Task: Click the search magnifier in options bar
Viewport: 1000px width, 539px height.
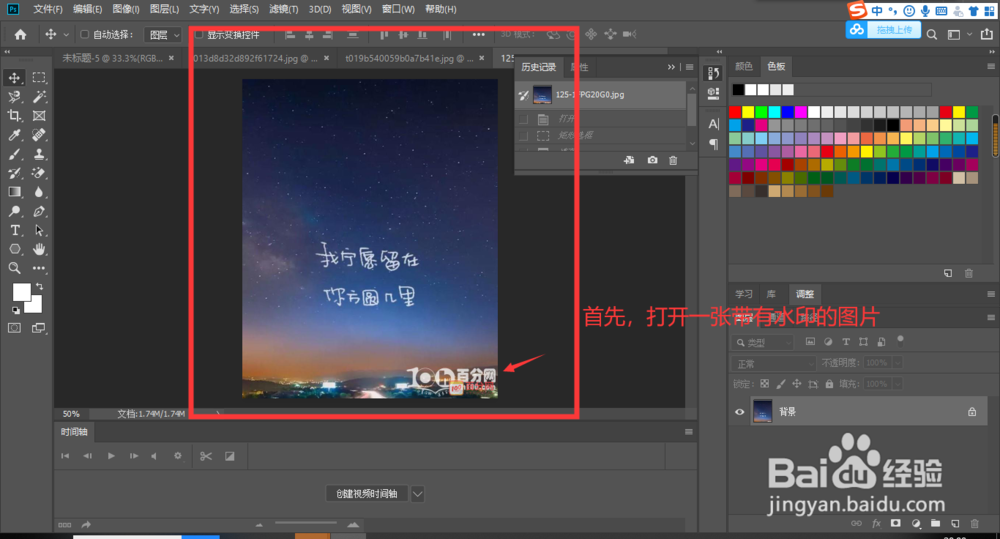Action: pos(932,34)
